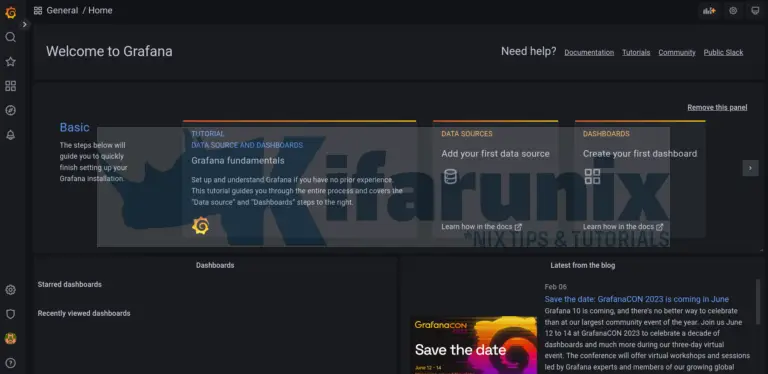Screen dimensions: 768x374
Task: Open Dashboard settings gear in the top bar
Action: [x=733, y=11]
